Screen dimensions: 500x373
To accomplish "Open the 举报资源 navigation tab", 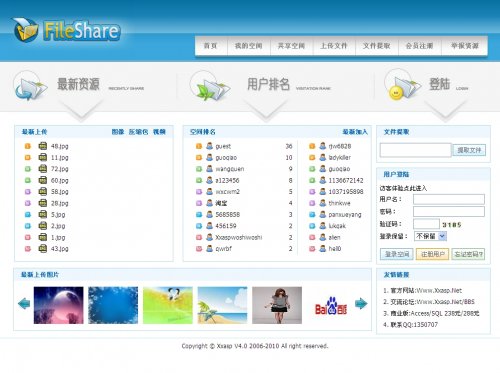I will point(465,46).
